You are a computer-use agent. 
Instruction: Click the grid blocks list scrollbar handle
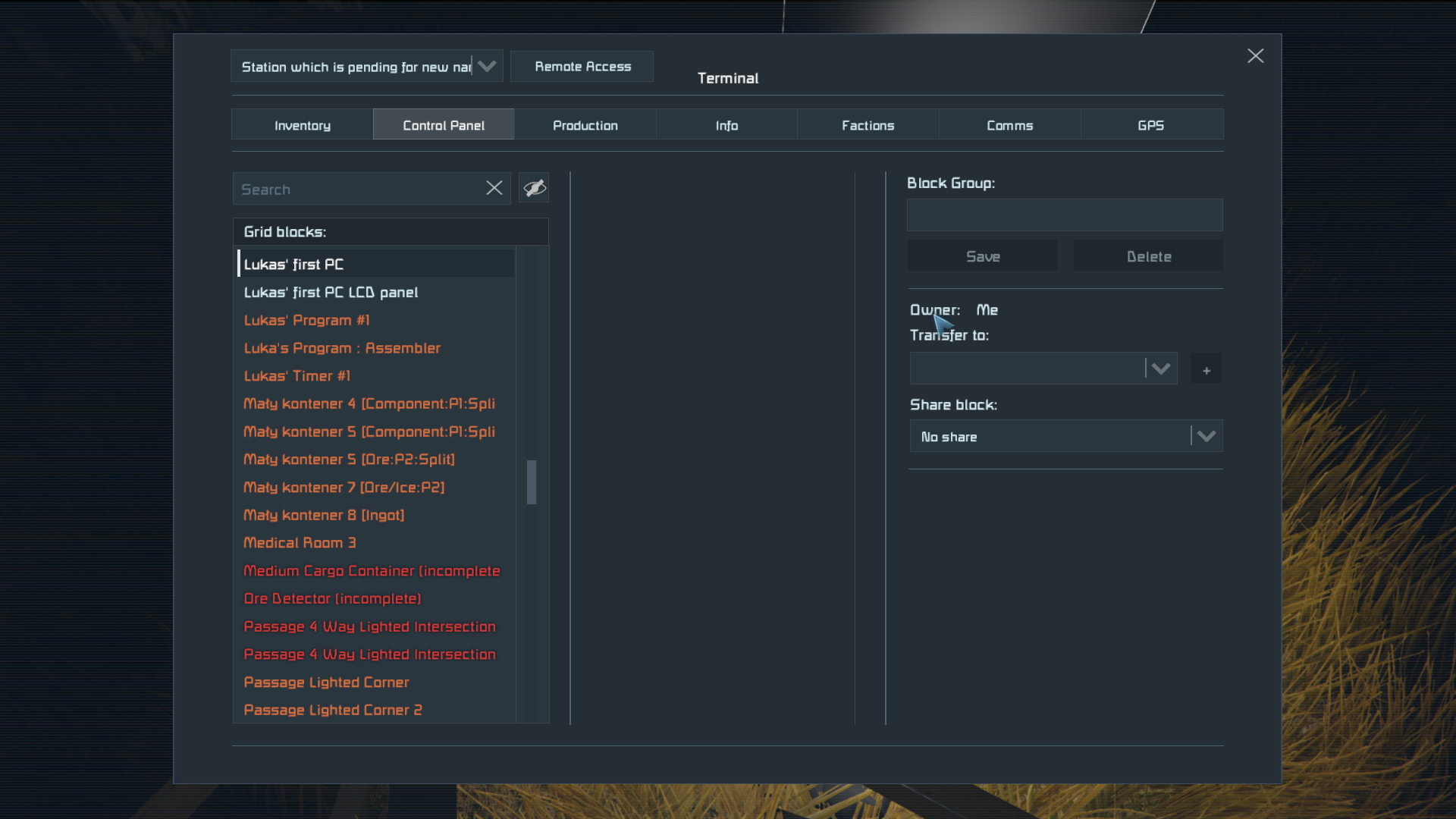click(532, 482)
